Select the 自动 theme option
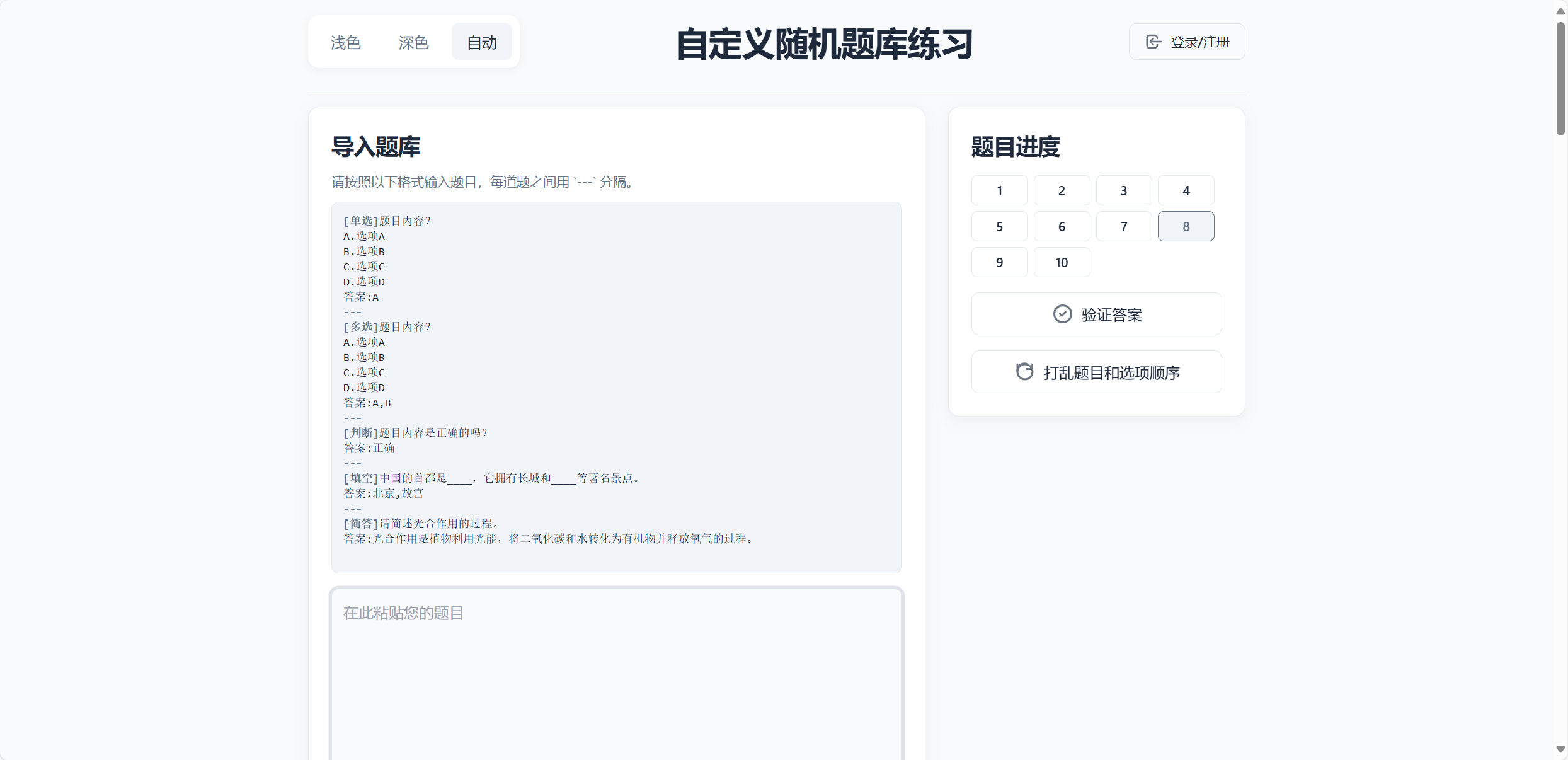Screen dimensions: 1568x760 pos(482,42)
